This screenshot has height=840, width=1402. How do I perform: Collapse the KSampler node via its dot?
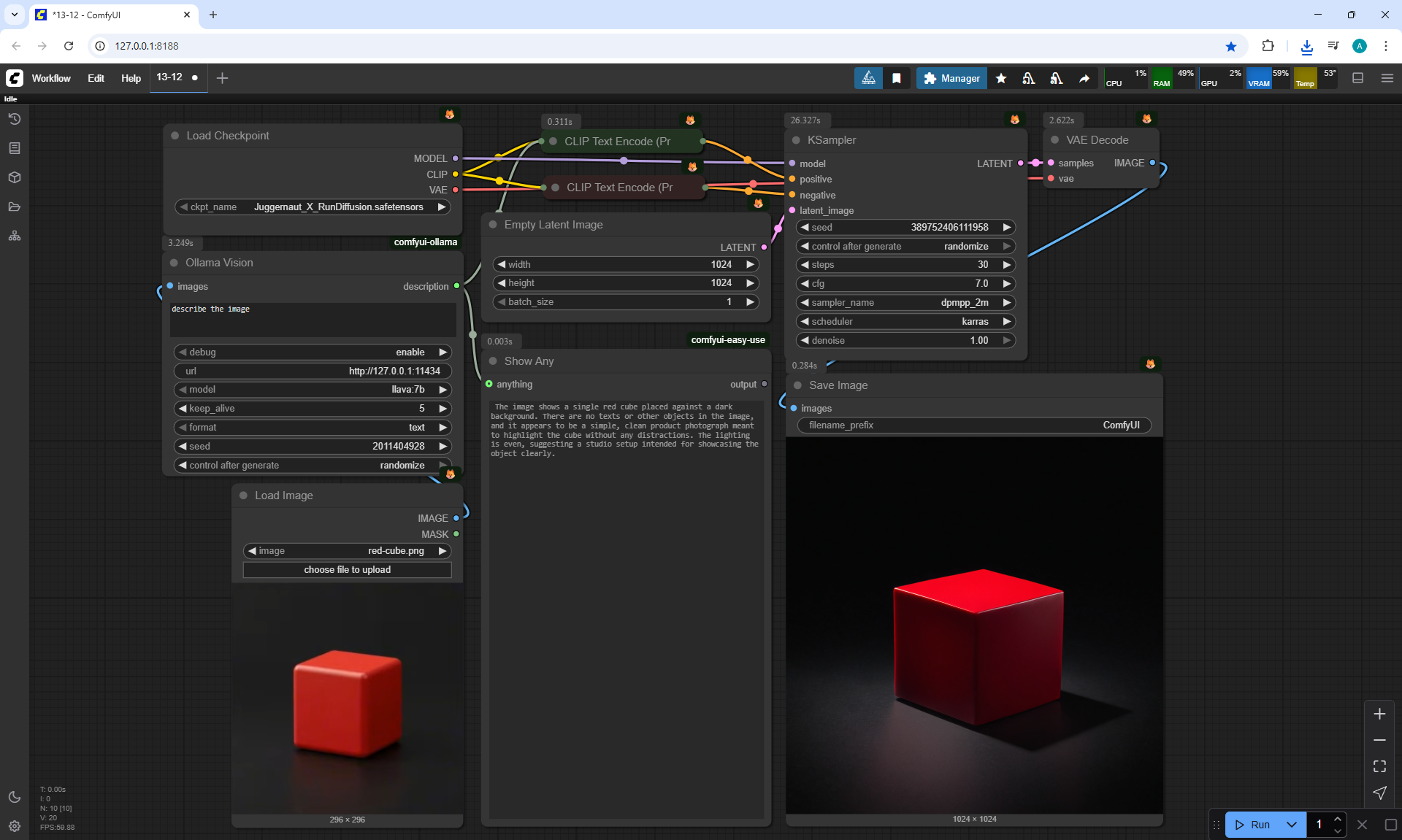[796, 140]
